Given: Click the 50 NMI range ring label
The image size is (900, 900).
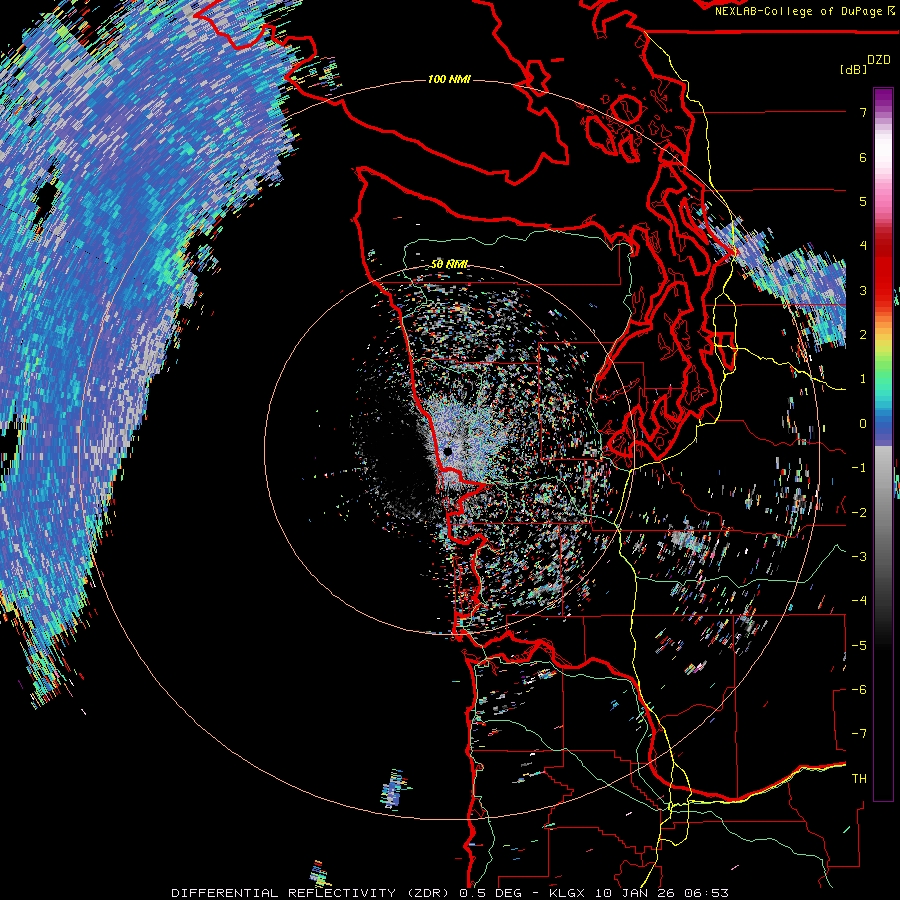Looking at the screenshot, I should 449,264.
